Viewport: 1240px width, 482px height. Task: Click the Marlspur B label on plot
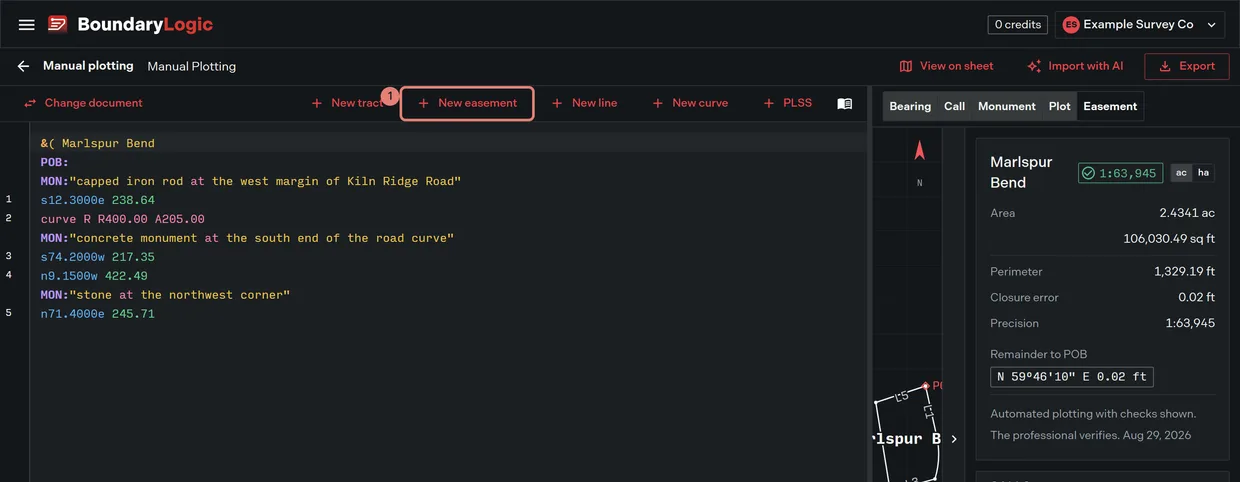point(908,439)
